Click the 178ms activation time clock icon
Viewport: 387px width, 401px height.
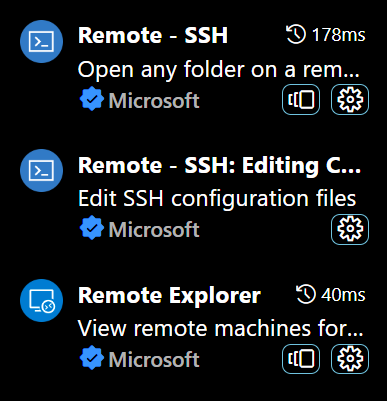pos(296,35)
